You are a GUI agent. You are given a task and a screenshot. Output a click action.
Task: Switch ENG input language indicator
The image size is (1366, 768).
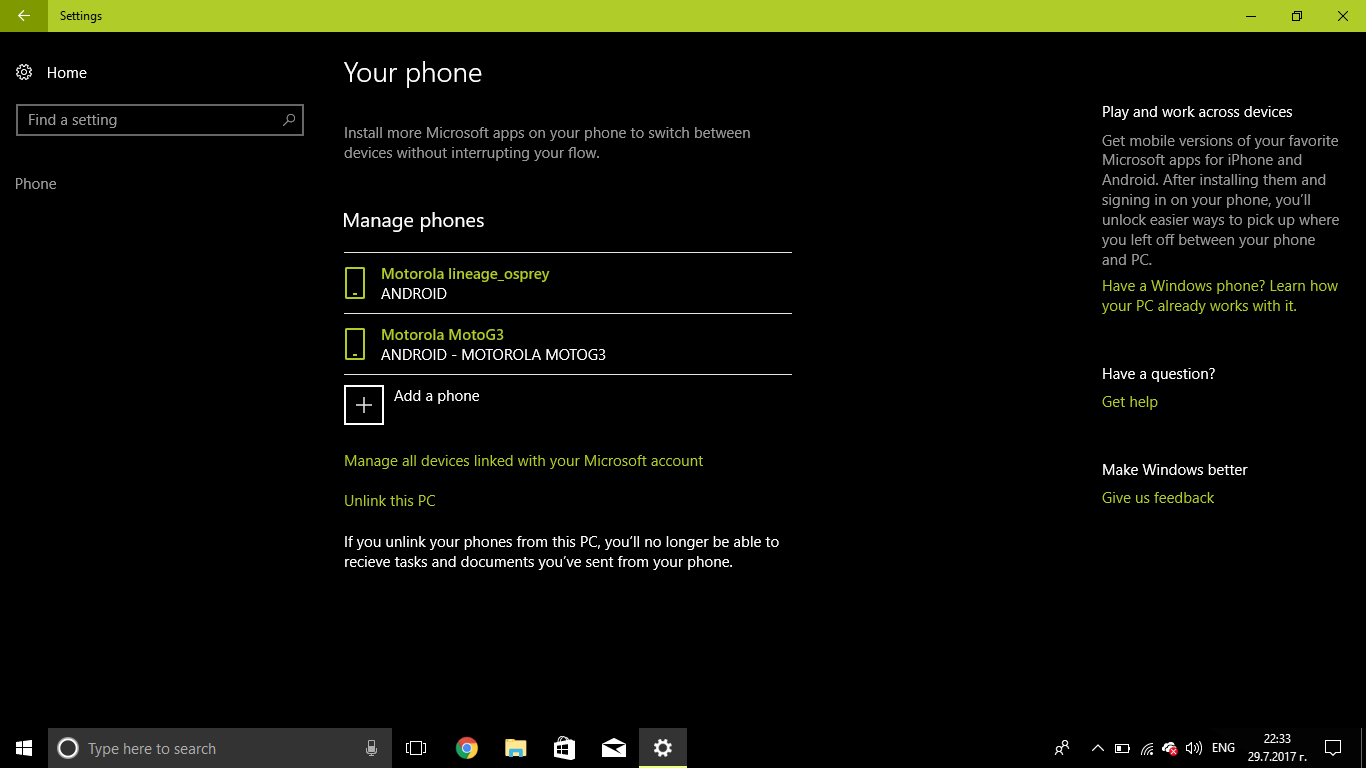click(x=1223, y=748)
